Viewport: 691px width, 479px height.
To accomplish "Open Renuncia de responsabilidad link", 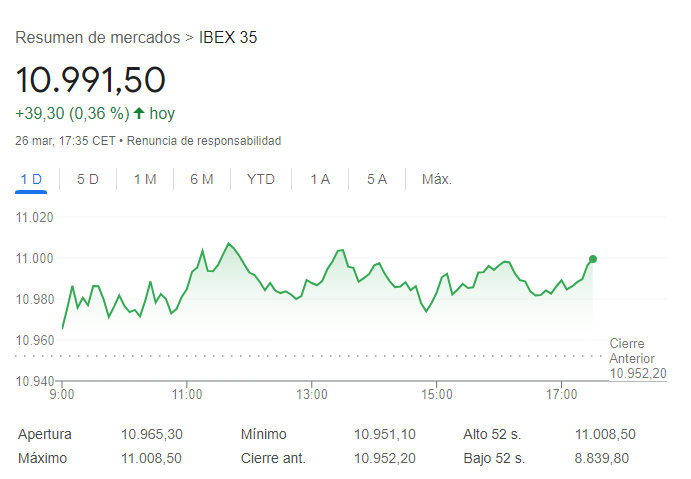I will (204, 141).
